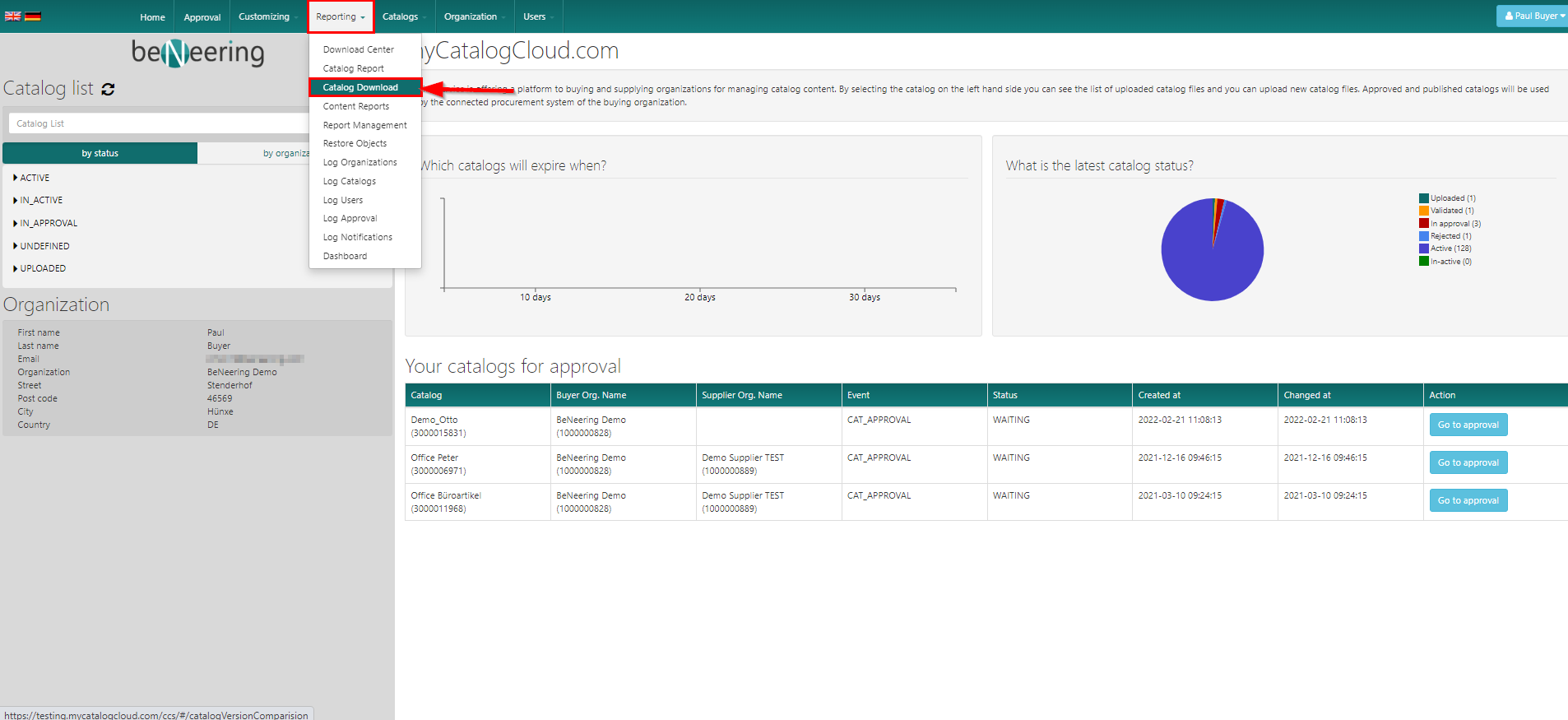Open Log Notifications from the menu

357,237
